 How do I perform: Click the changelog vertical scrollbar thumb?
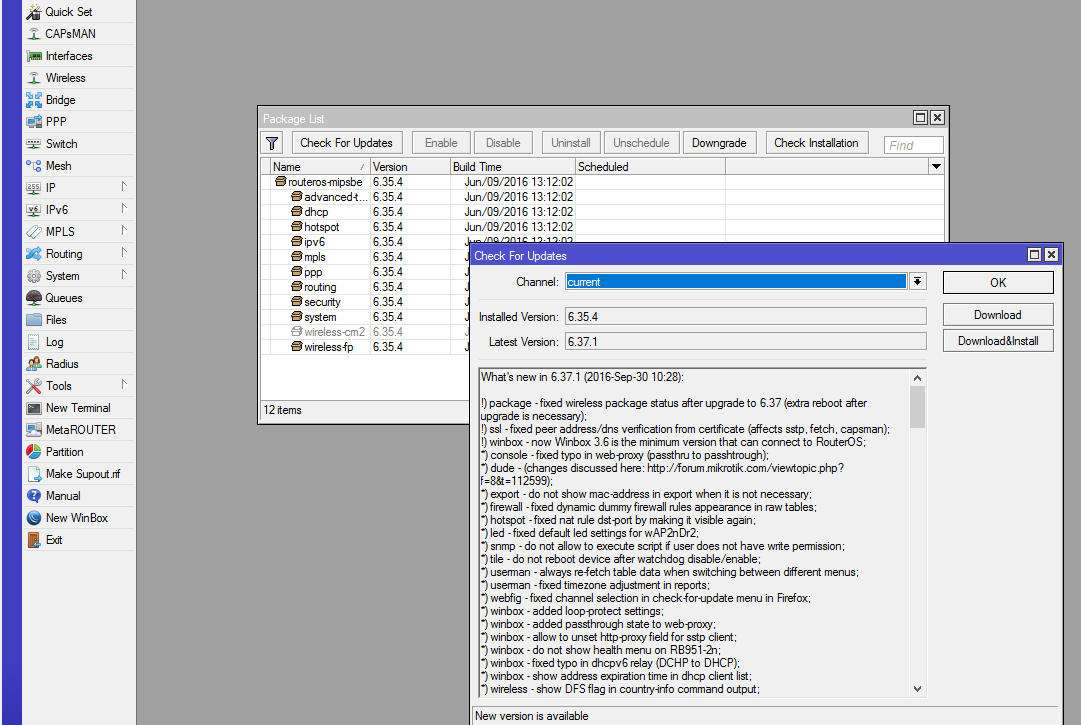[x=917, y=407]
